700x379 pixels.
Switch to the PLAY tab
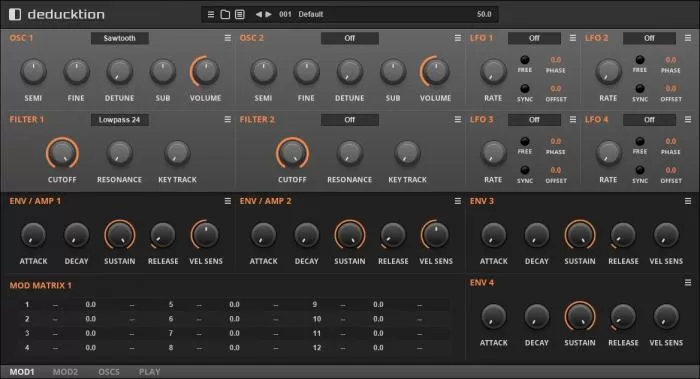click(150, 372)
